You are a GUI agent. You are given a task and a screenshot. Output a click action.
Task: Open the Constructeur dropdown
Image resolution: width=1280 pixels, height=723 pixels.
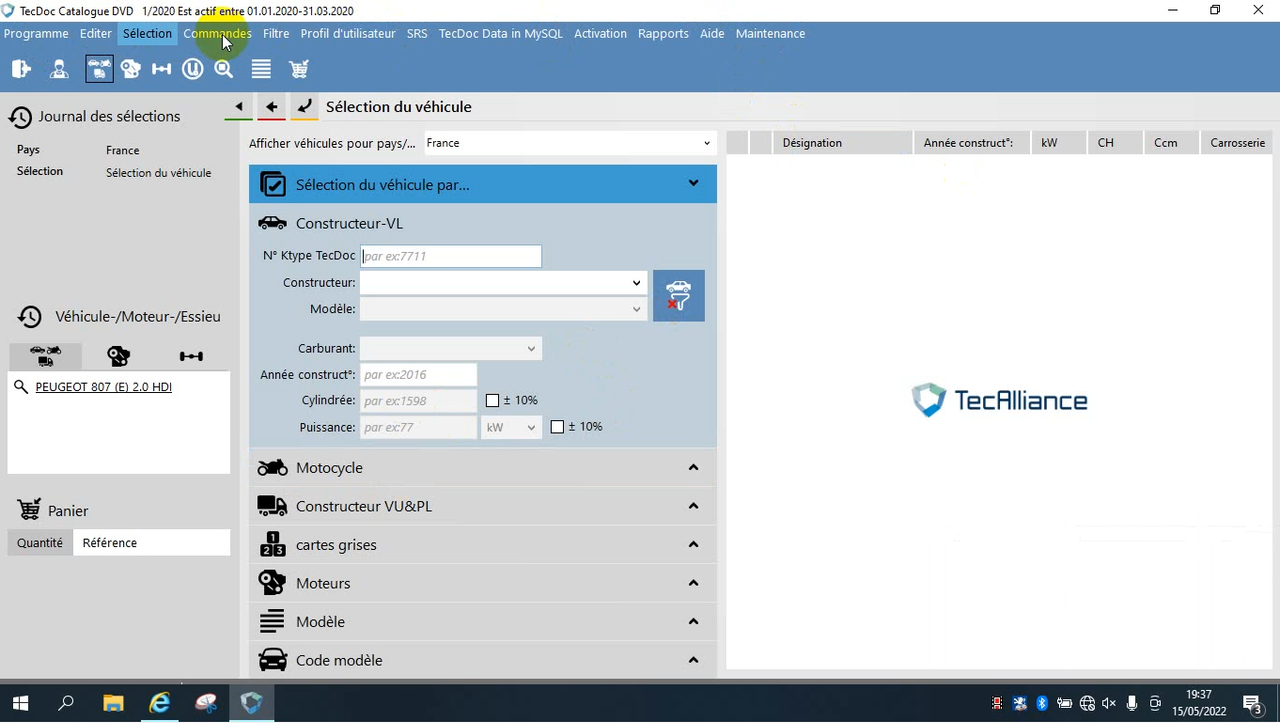pos(502,283)
